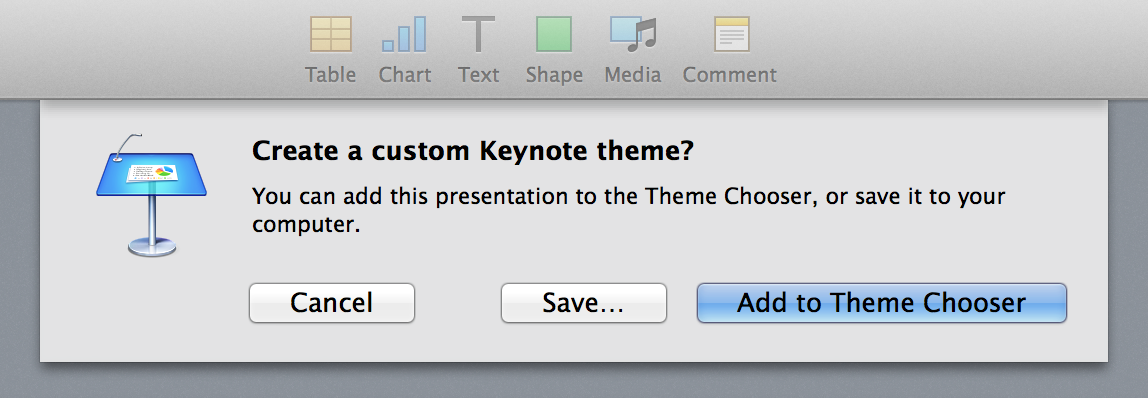1148x398 pixels.
Task: Click the Theme Chooser description text
Action: tap(629, 210)
